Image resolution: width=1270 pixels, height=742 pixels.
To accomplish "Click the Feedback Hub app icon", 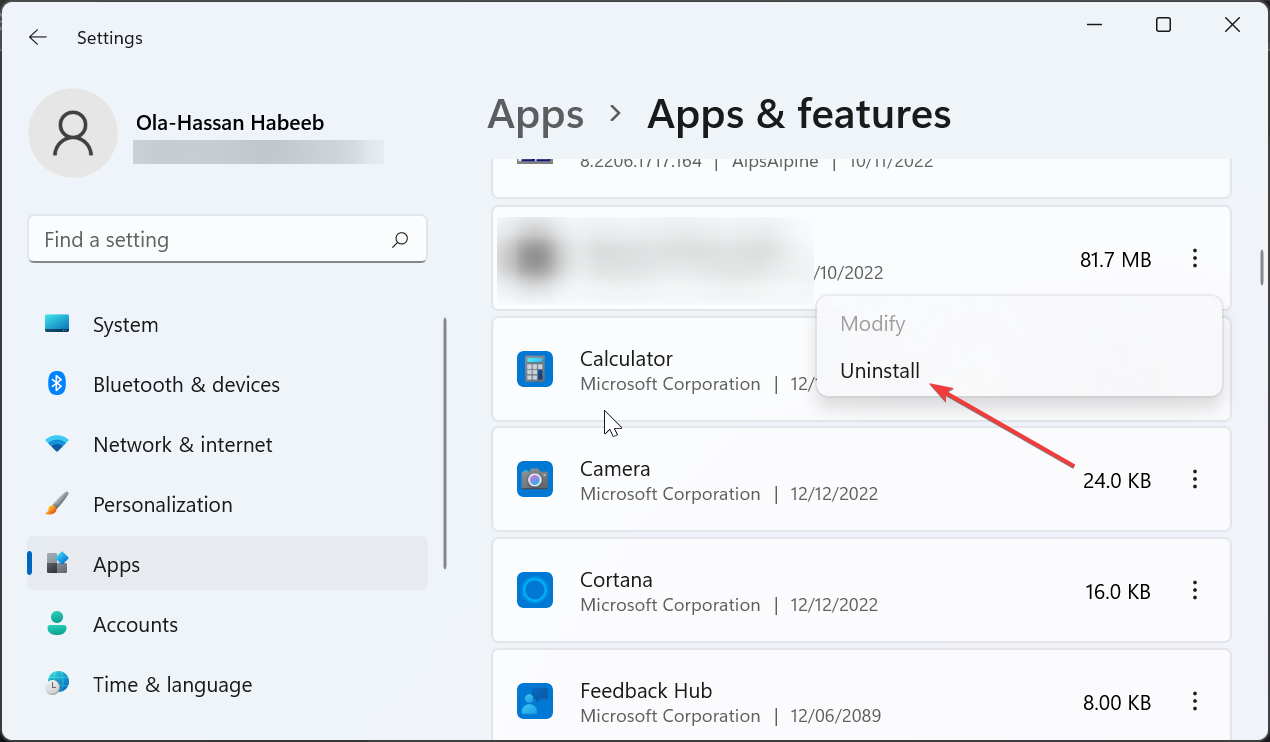I will [x=535, y=702].
